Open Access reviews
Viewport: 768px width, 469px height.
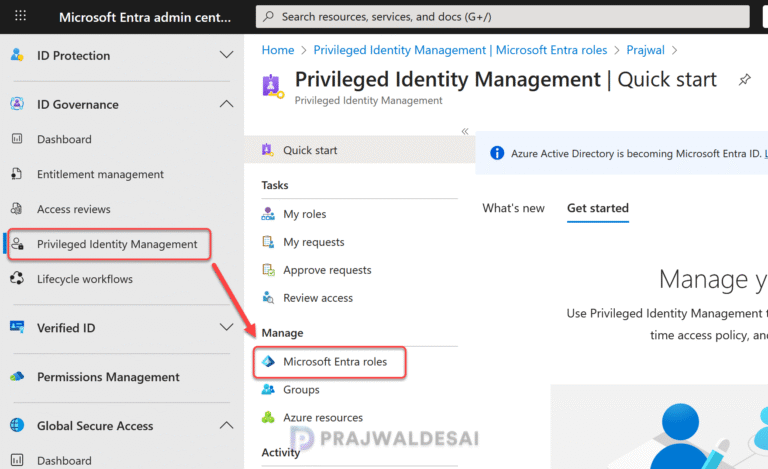tap(73, 209)
